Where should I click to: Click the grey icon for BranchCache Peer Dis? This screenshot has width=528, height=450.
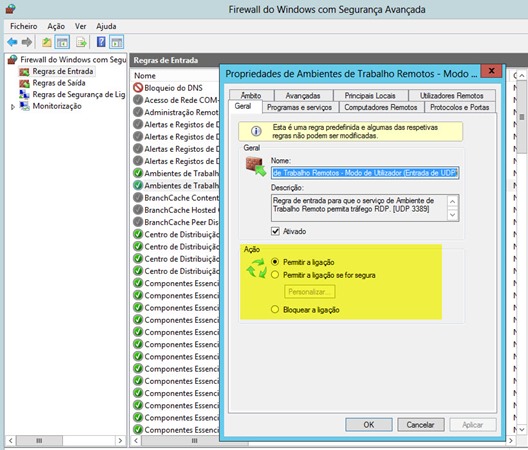(138, 222)
